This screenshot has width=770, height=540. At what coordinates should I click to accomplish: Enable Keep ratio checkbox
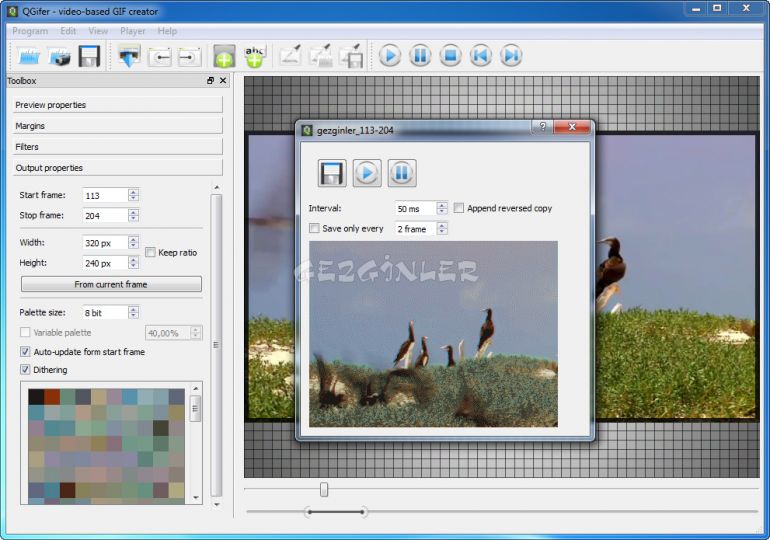pos(151,252)
